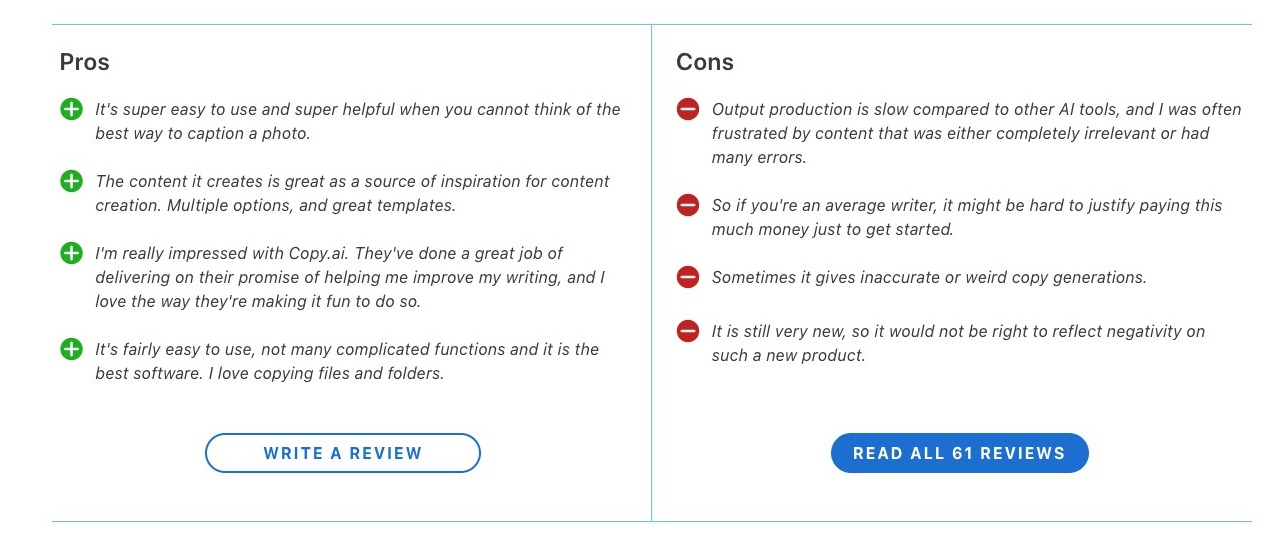1287x558 pixels.
Task: Click the green plus icon beside "impressed with Copy.ai"
Action: 71,253
